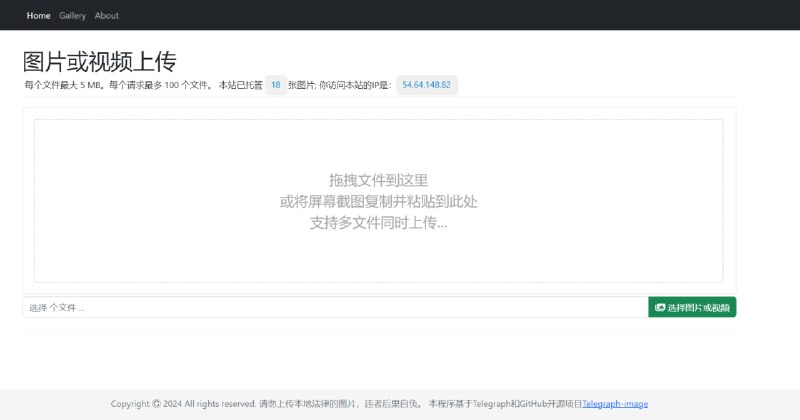Click the 每个文件最大 5 MB limit text
800x420 pixels.
point(64,86)
